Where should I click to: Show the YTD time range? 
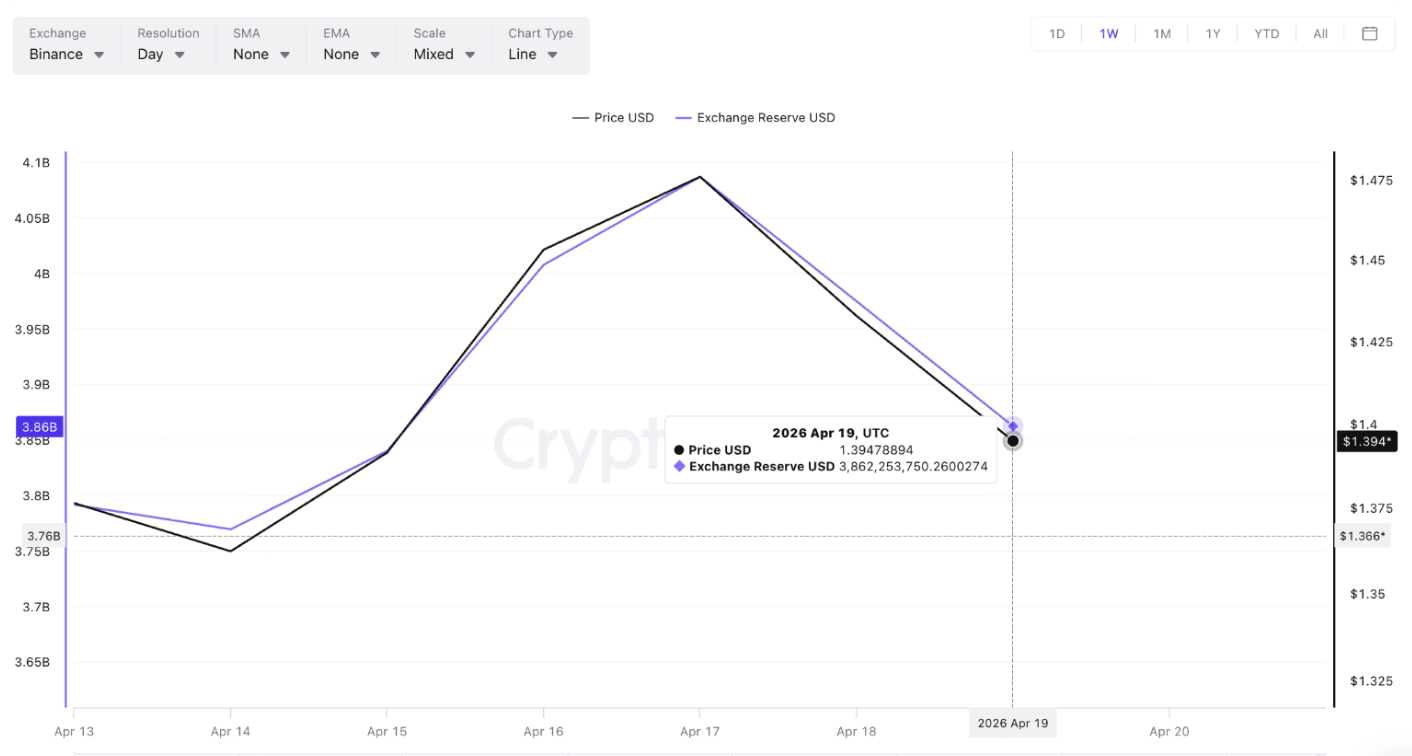click(1266, 34)
